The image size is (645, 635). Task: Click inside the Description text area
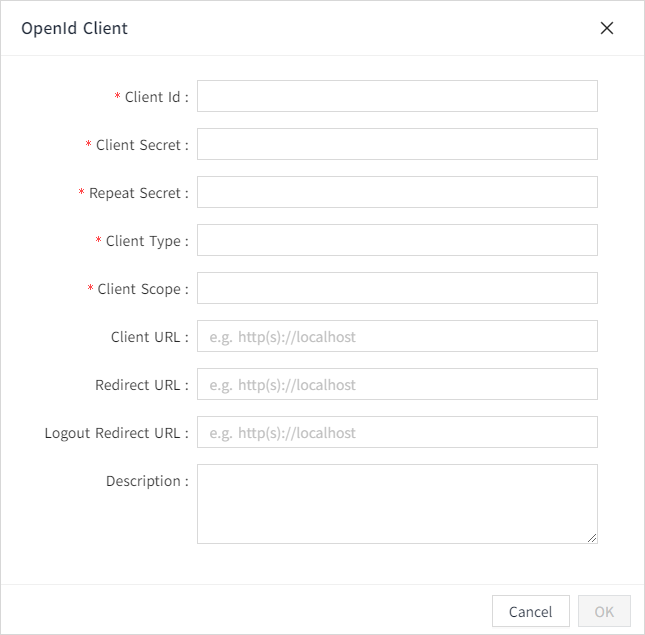[397, 503]
